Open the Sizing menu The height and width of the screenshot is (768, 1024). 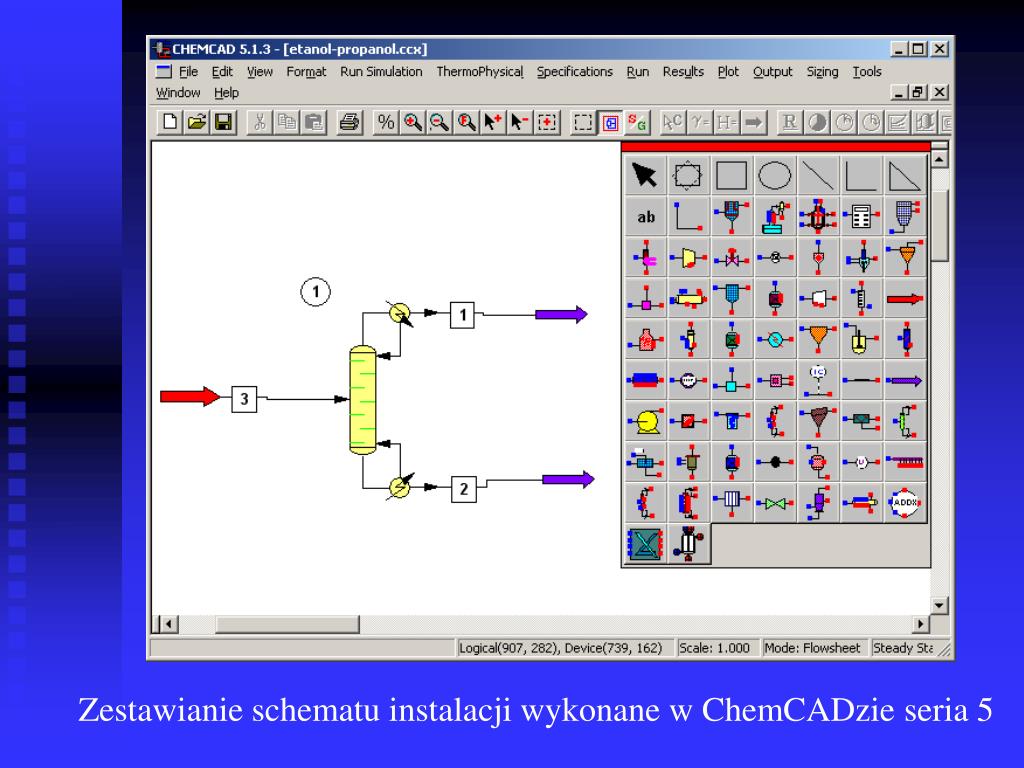click(822, 72)
